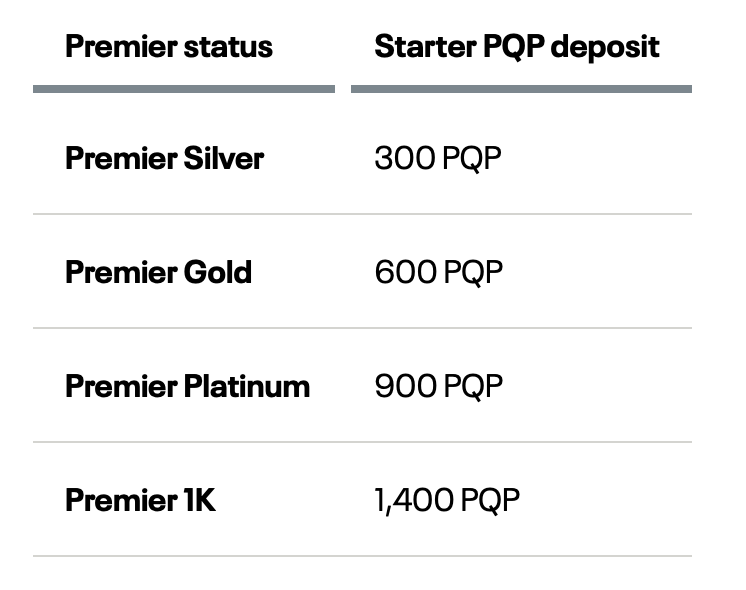Click gray bar under Starter PQP deposit header
This screenshot has height=590, width=746.
click(x=521, y=89)
